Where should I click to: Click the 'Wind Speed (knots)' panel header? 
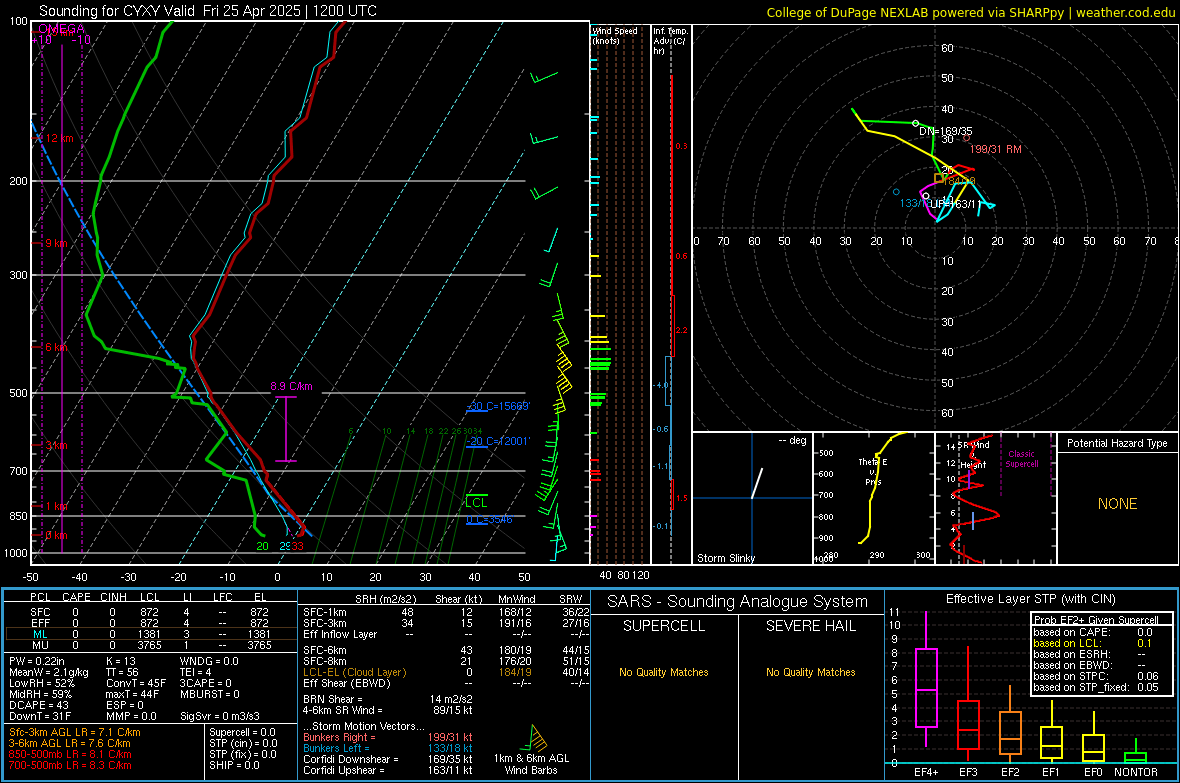(x=615, y=35)
